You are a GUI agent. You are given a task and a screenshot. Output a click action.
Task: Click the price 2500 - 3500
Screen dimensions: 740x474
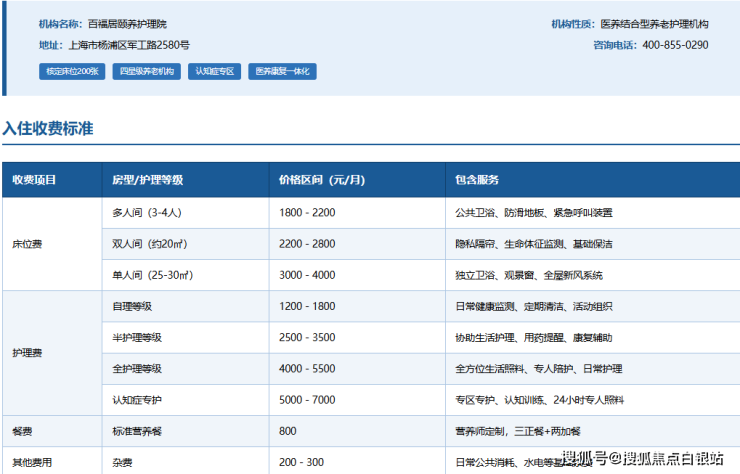pos(307,337)
